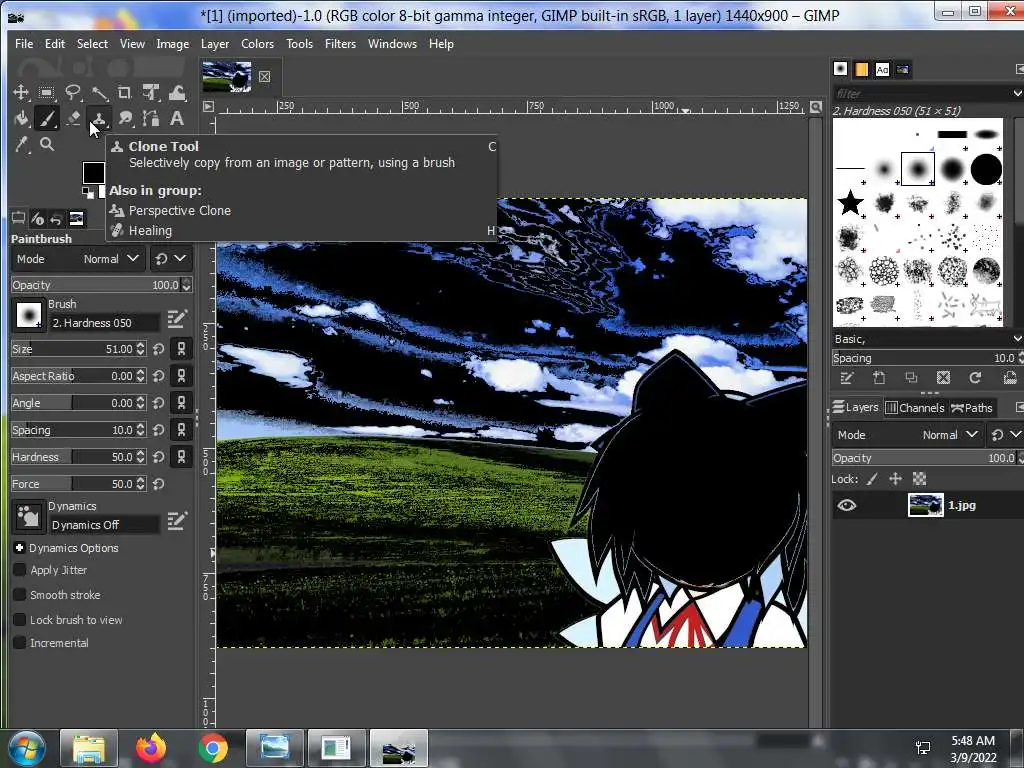Click the brush preview thumbnail in tool options

(28, 315)
